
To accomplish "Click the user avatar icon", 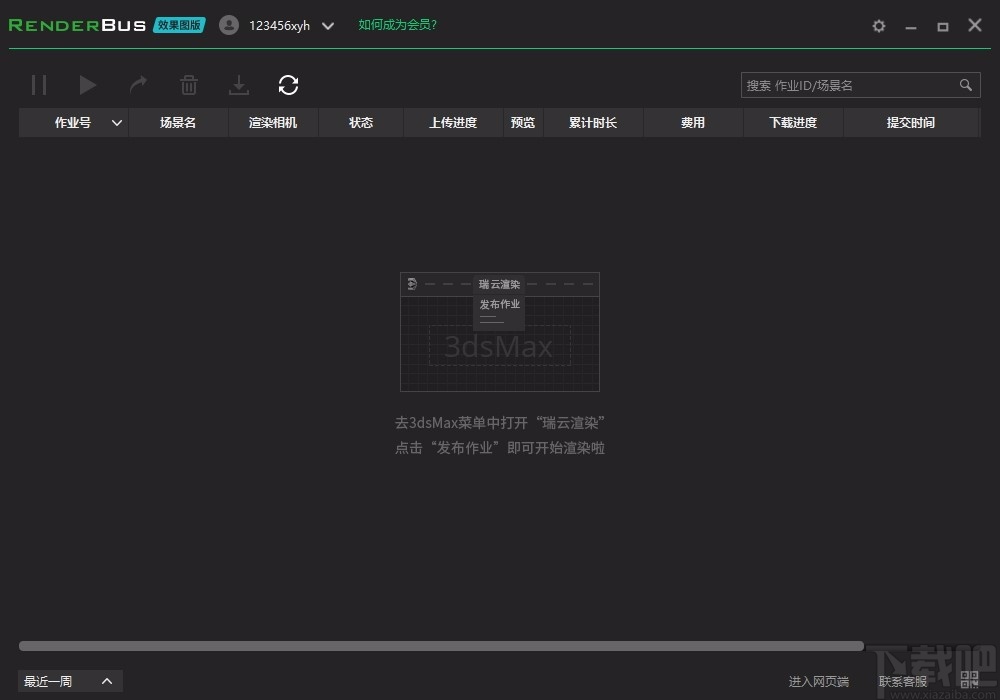I will (229, 25).
